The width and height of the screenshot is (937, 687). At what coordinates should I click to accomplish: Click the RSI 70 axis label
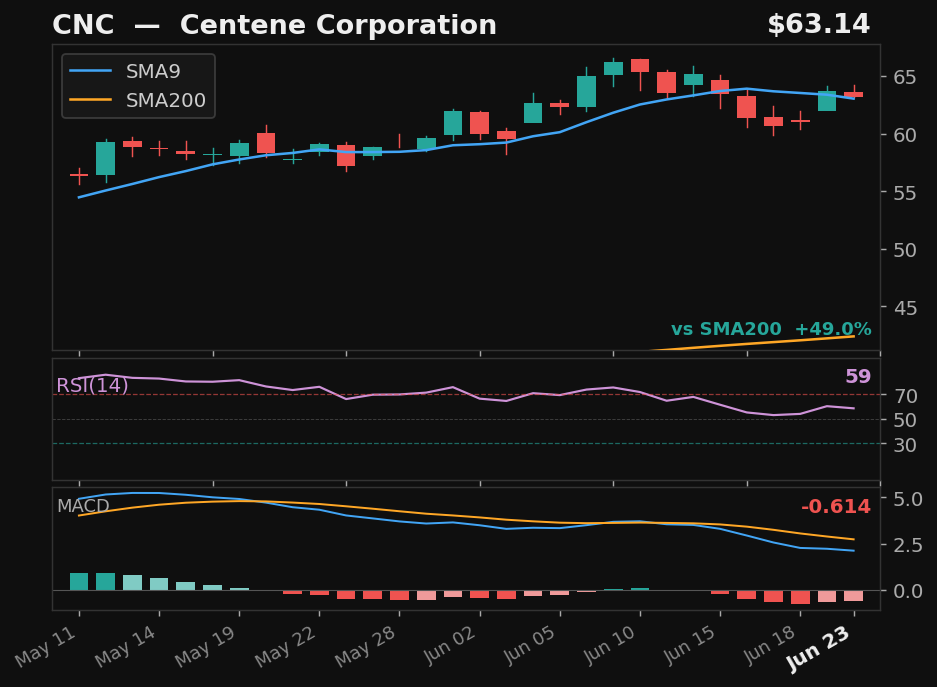coord(905,395)
